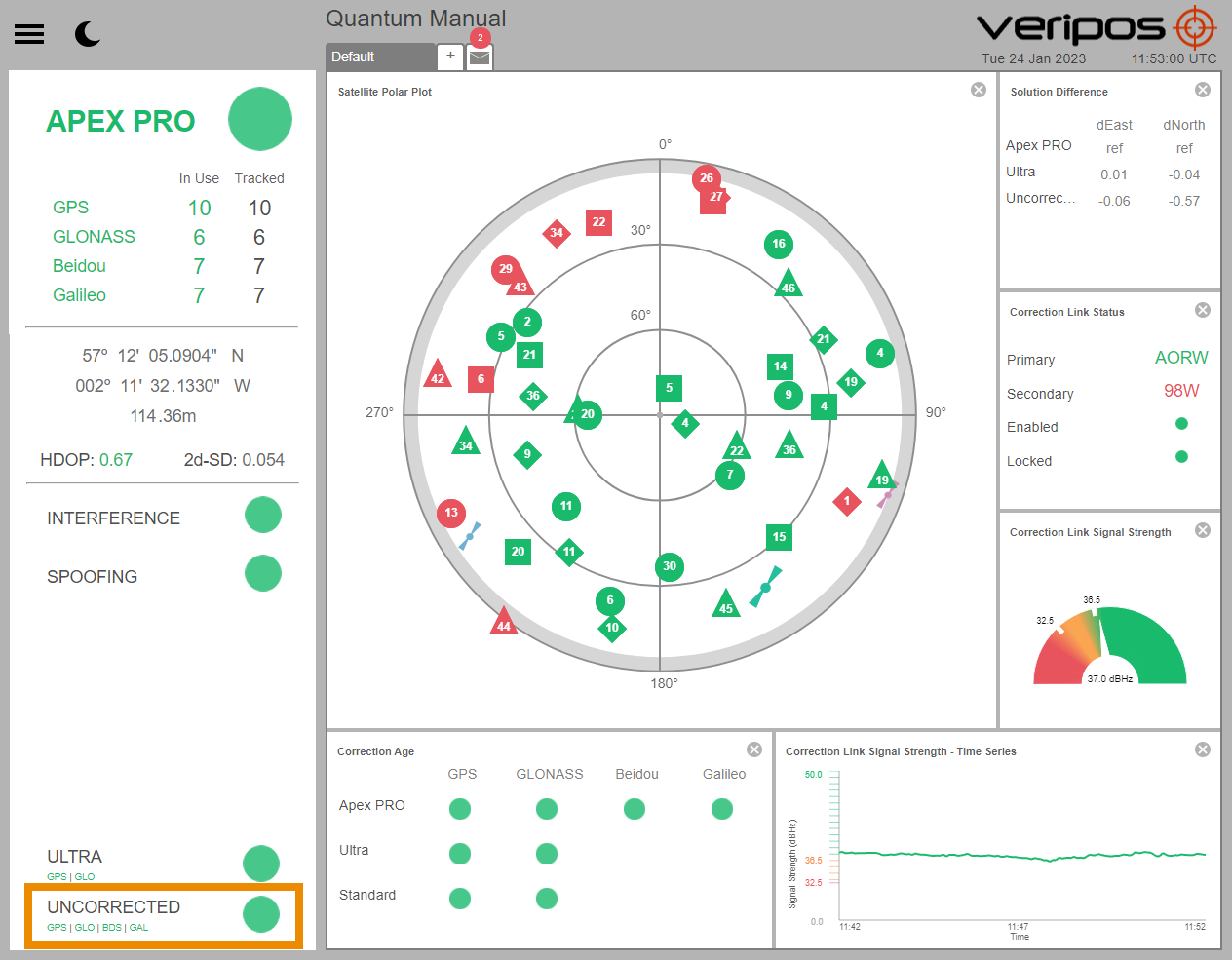This screenshot has height=960, width=1232.
Task: Click the 11:53:00 UTC clock
Action: [1174, 58]
